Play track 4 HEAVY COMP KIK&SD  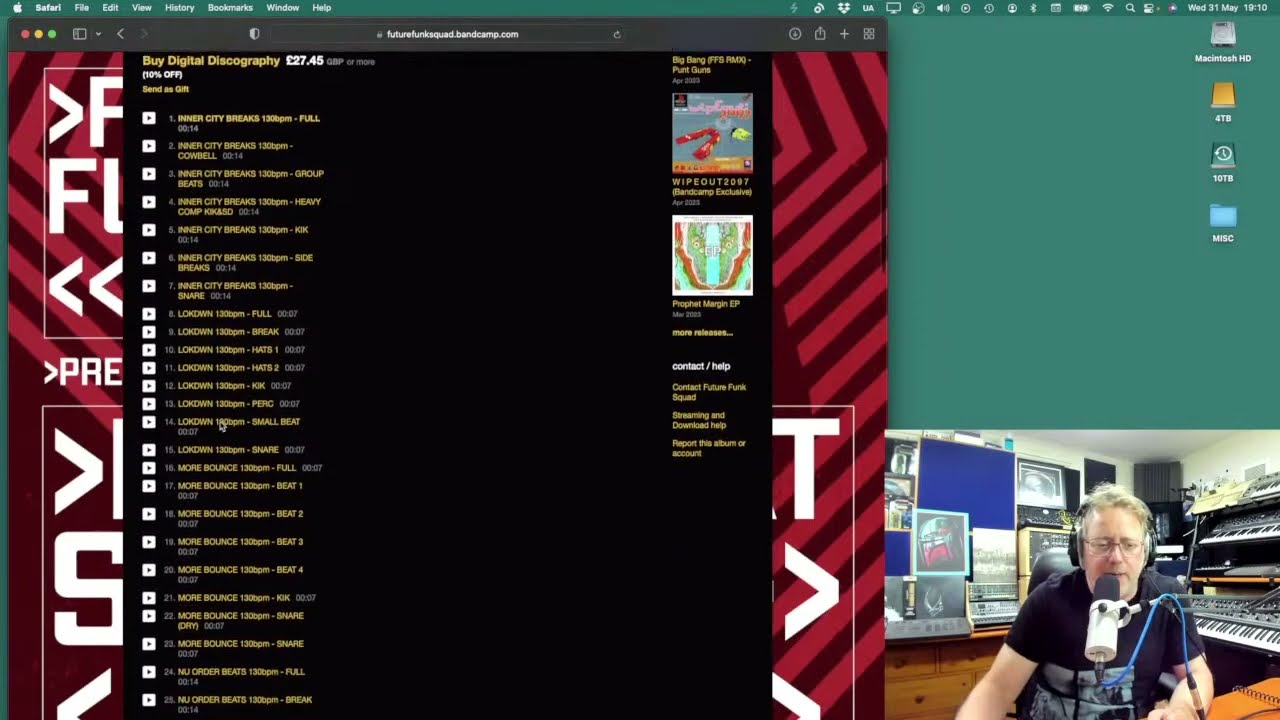(x=149, y=202)
